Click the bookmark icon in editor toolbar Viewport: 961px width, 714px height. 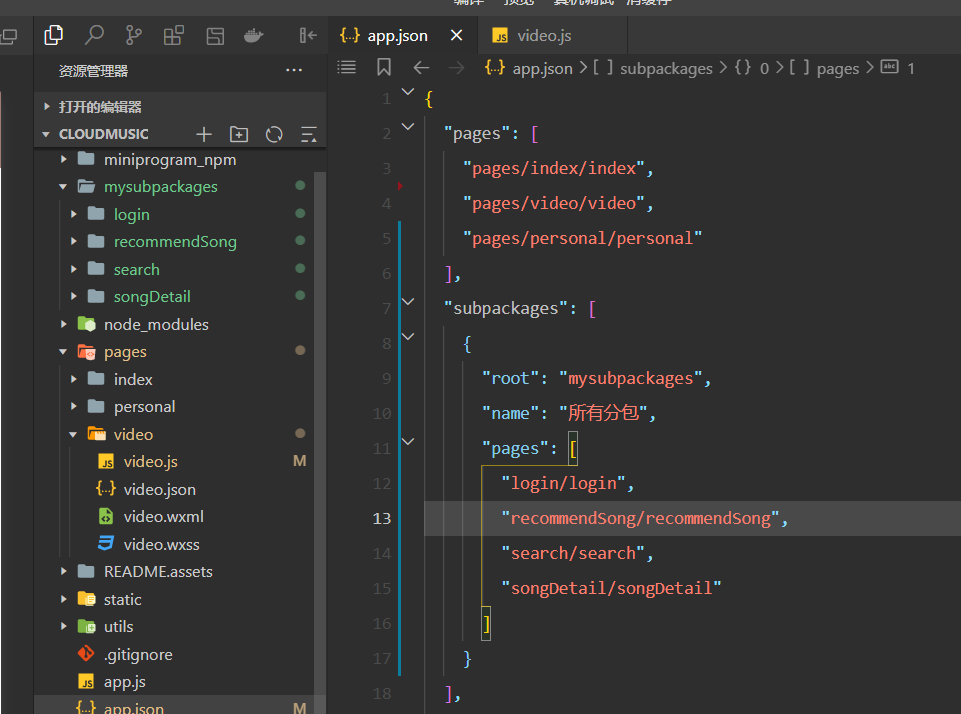[384, 68]
